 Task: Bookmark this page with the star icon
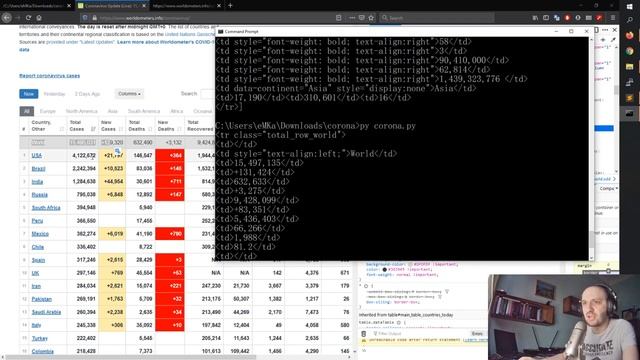click(371, 18)
